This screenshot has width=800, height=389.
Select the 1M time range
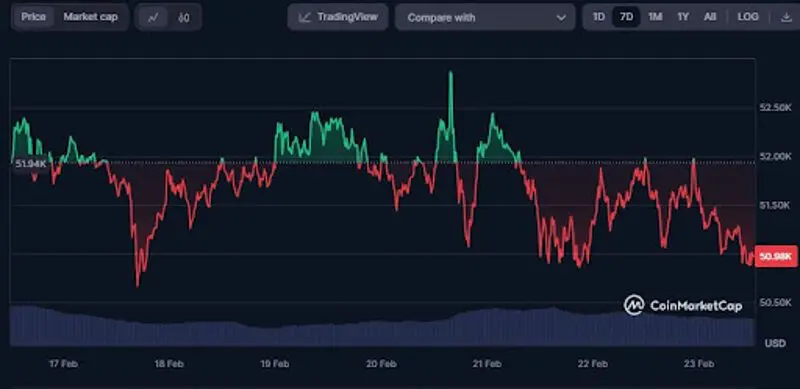tap(655, 17)
